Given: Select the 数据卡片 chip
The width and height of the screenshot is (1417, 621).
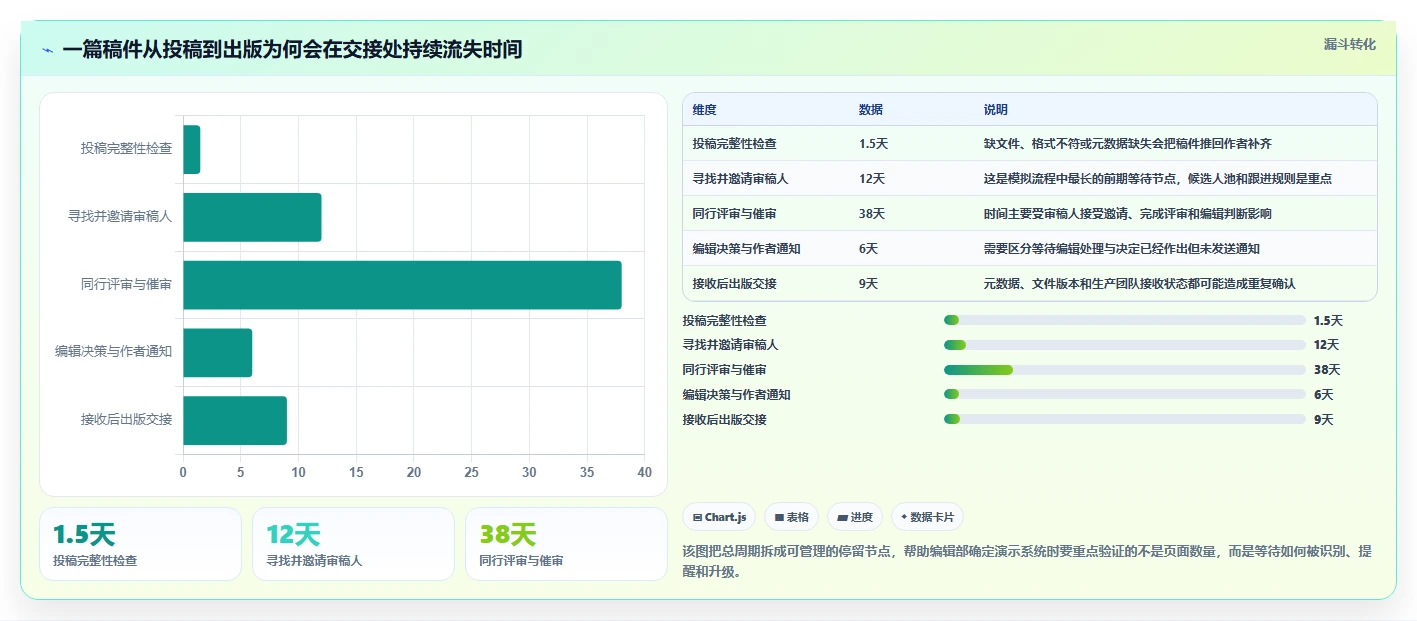Looking at the screenshot, I should coord(927,517).
